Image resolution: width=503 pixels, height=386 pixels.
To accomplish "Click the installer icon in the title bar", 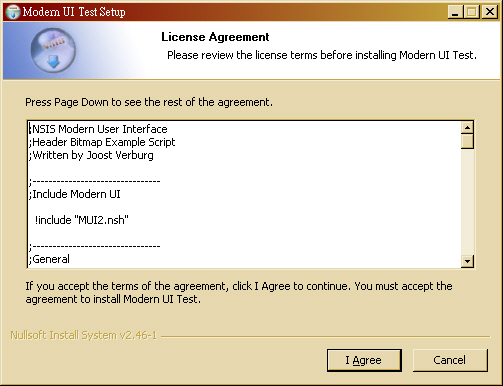I will 13,12.
